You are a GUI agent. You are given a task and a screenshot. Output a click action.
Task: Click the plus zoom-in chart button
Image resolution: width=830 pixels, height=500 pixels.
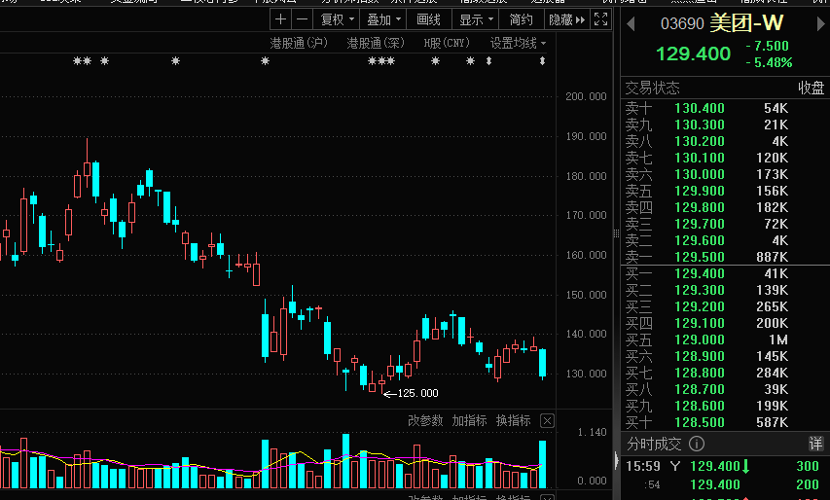point(280,20)
